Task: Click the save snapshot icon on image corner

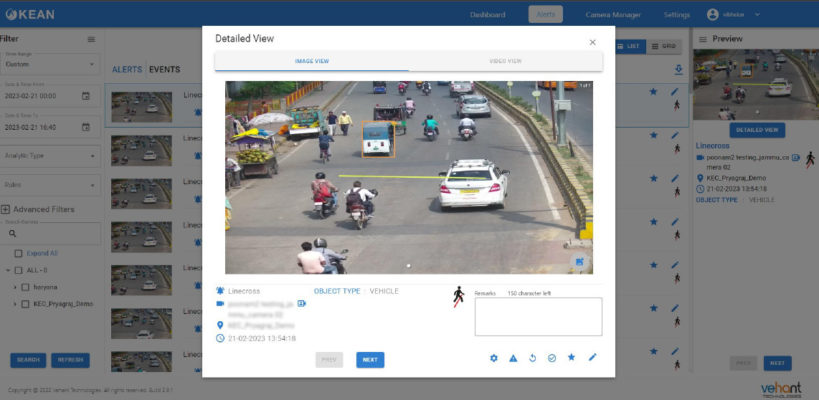Action: point(579,262)
